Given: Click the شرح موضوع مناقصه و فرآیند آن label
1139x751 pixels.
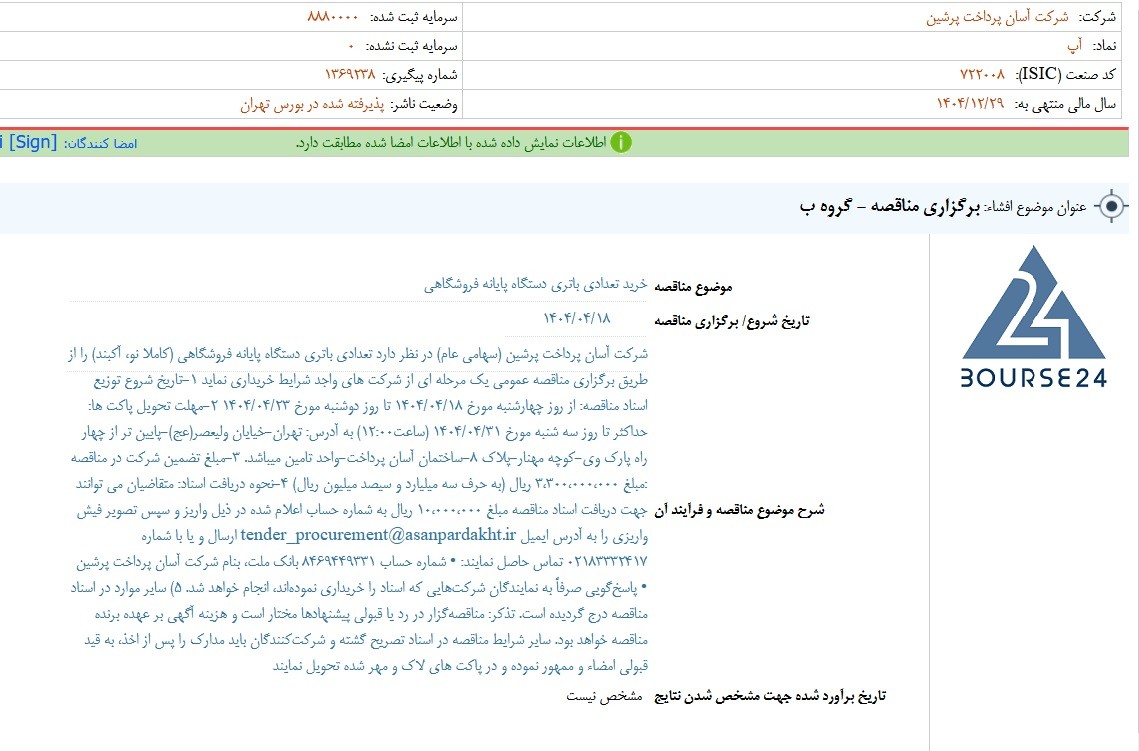Looking at the screenshot, I should click(739, 510).
